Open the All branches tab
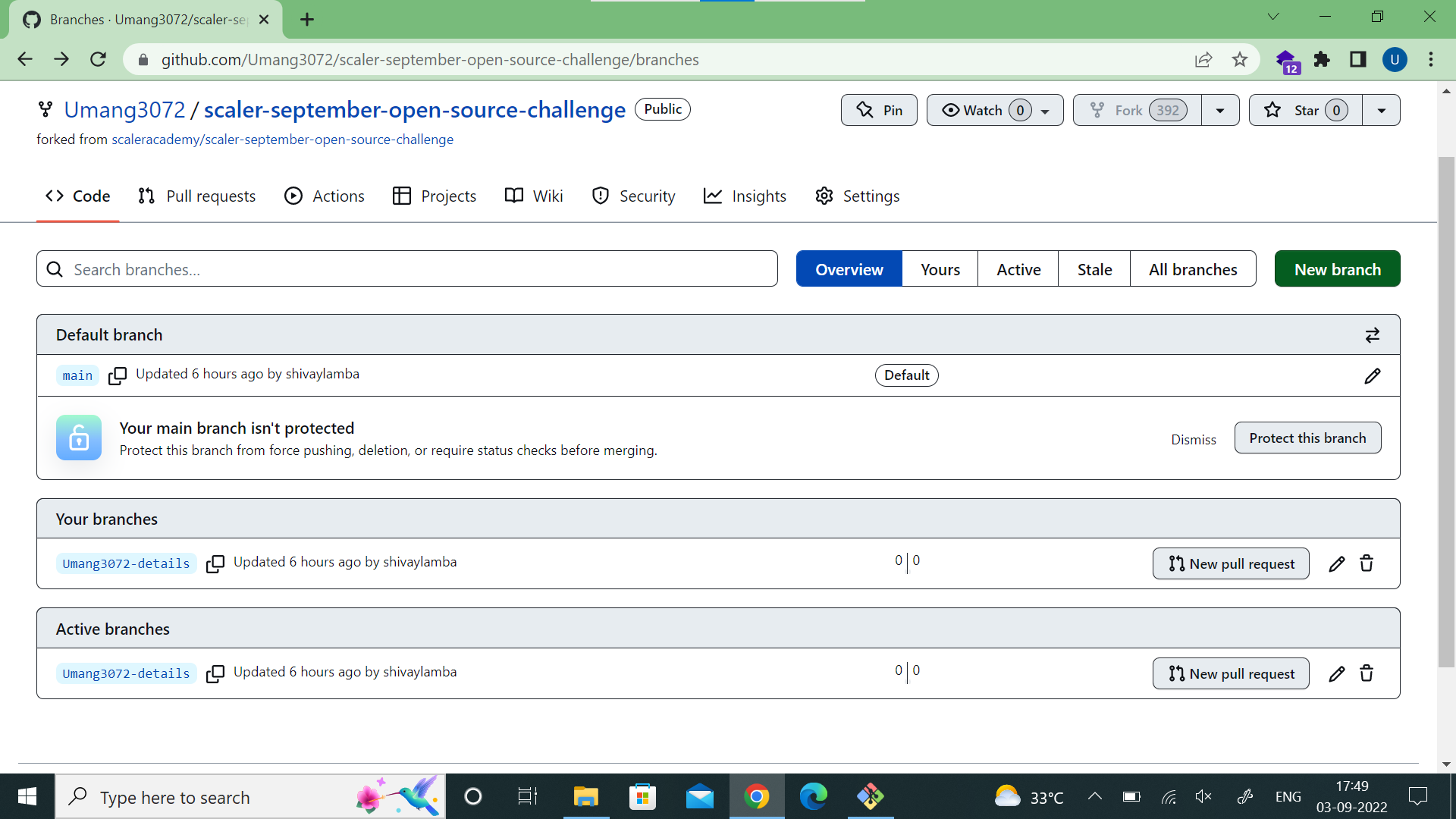 point(1193,268)
